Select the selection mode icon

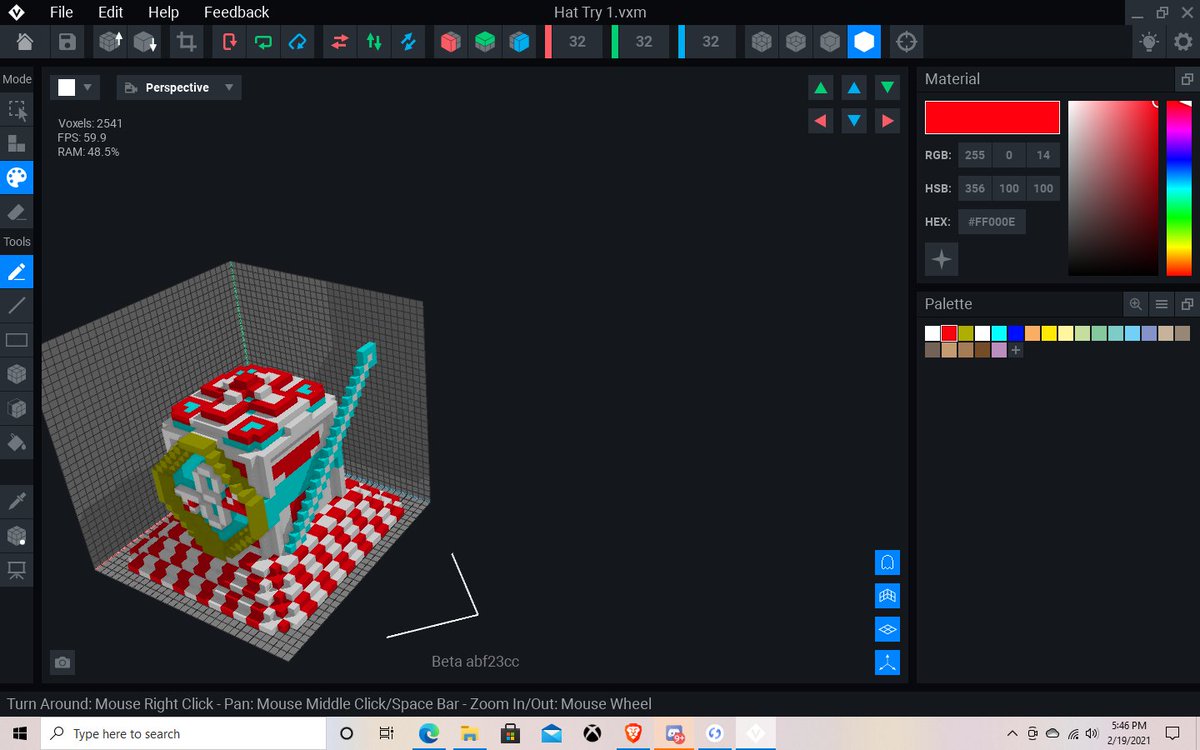pos(16,110)
